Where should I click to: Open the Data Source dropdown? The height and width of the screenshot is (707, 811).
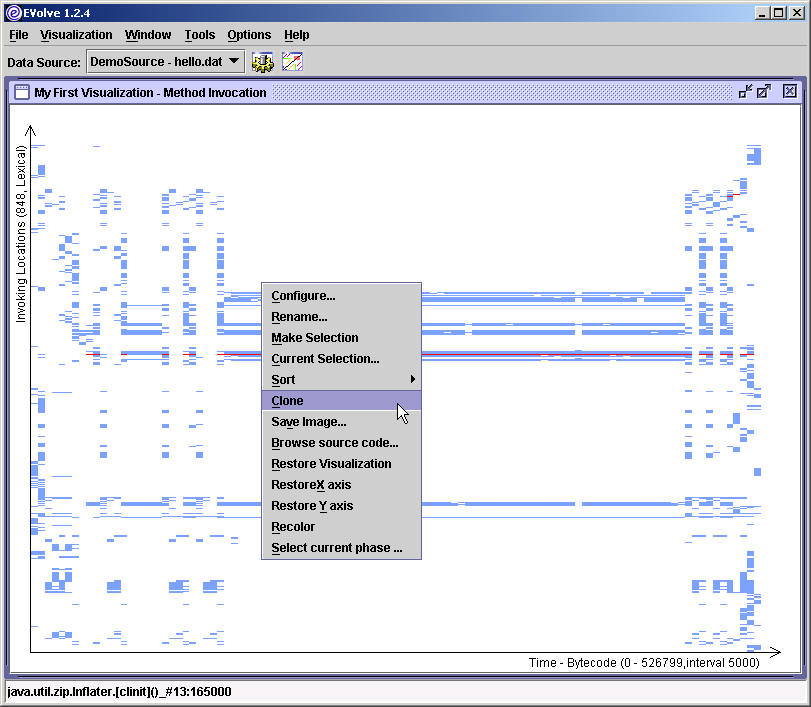166,62
